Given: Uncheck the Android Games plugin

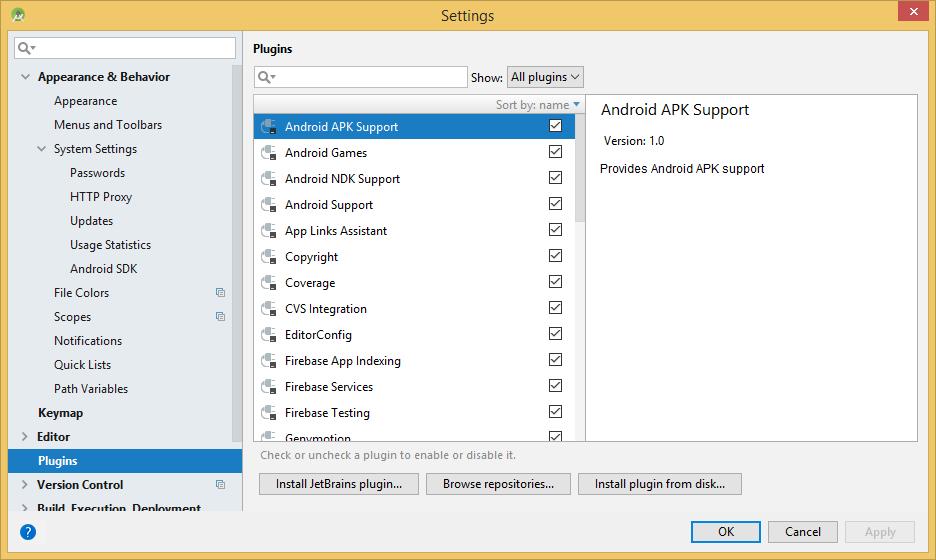Looking at the screenshot, I should tap(555, 152).
